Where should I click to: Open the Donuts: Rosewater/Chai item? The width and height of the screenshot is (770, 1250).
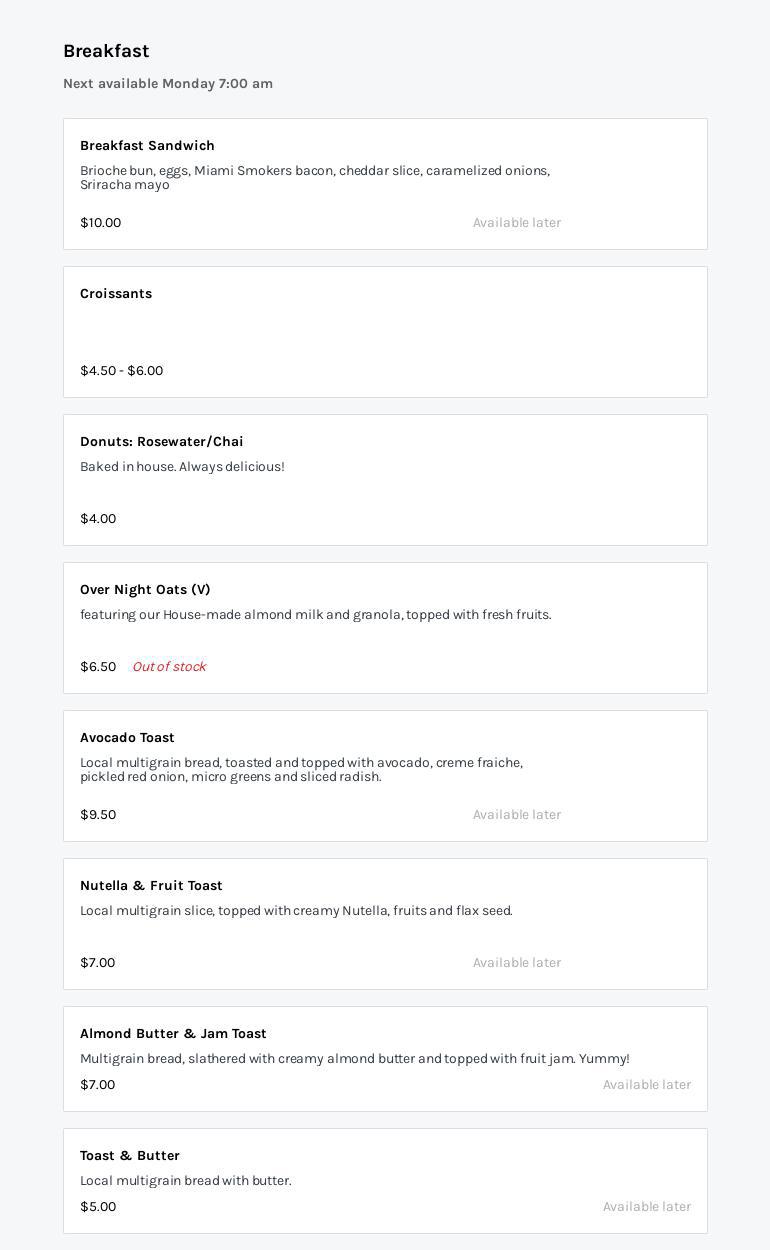(161, 442)
